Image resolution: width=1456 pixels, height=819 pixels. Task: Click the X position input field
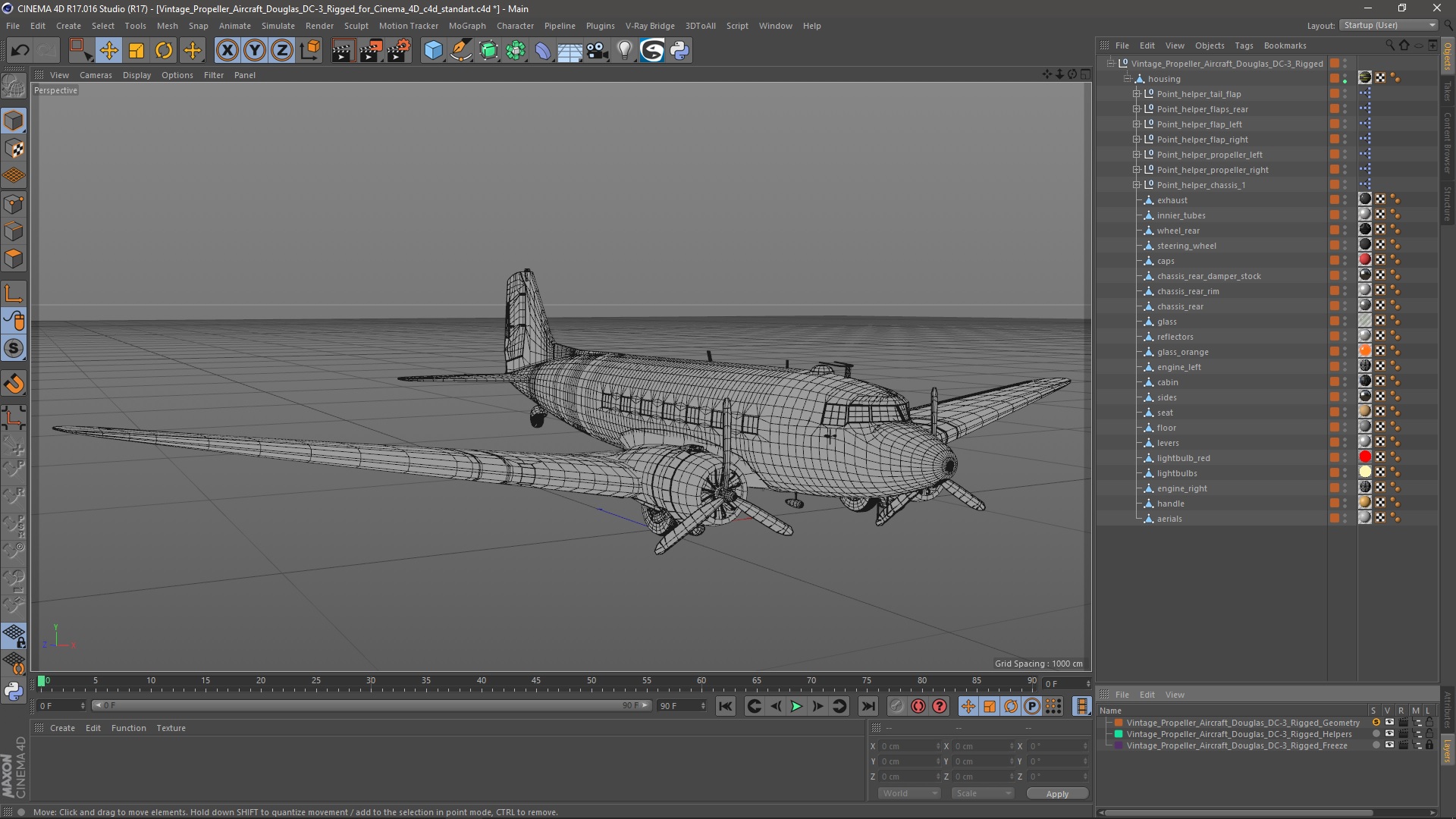910,746
